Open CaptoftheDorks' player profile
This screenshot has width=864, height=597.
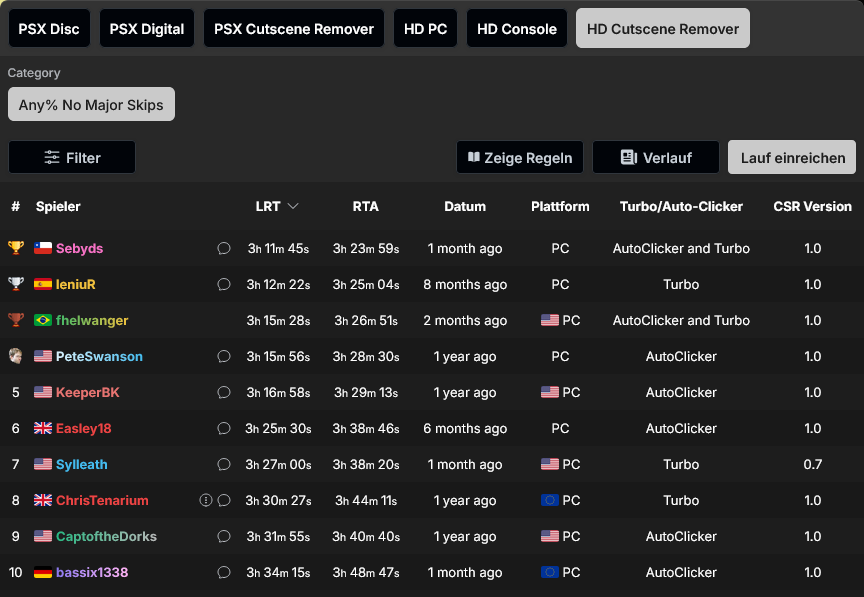(106, 536)
